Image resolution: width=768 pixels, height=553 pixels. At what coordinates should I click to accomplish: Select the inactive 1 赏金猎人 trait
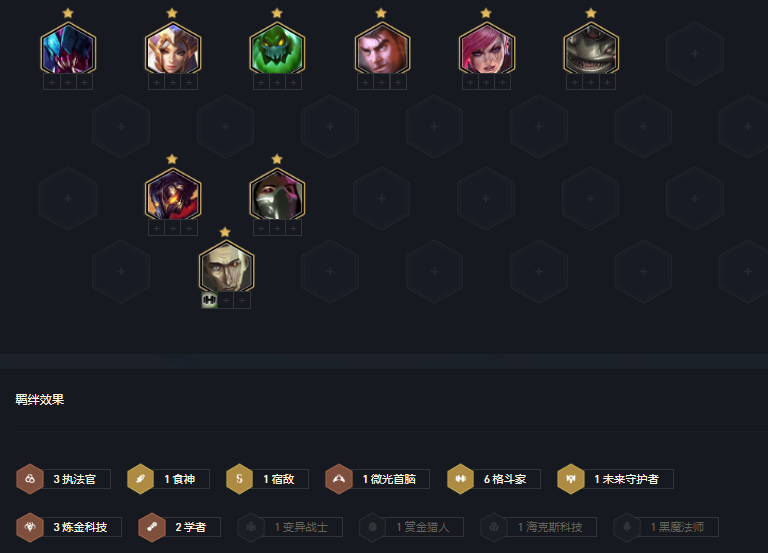411,527
